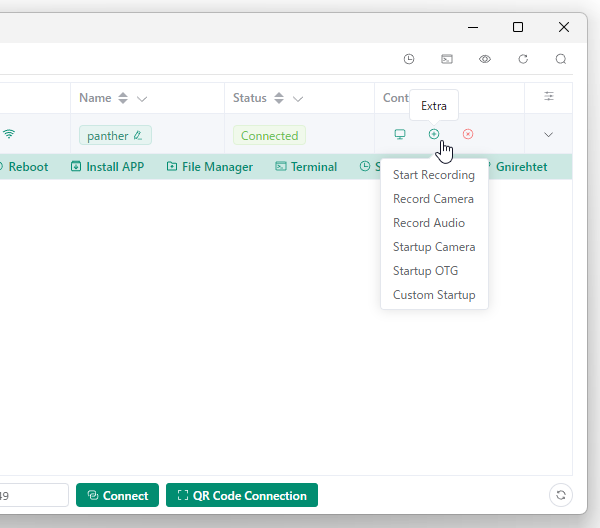Click the Wi-Fi icon in panther row
The width and height of the screenshot is (600, 528).
click(x=9, y=134)
